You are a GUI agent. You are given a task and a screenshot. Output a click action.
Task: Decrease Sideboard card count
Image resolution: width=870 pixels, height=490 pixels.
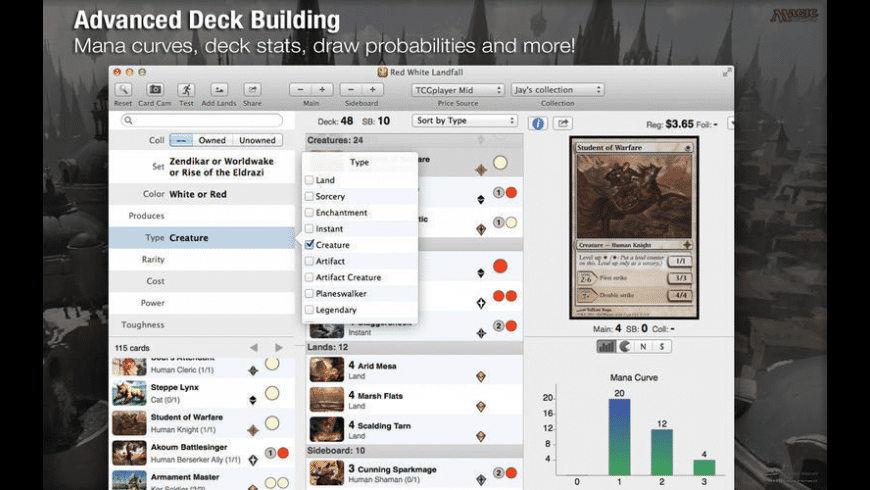pyautogui.click(x=351, y=90)
